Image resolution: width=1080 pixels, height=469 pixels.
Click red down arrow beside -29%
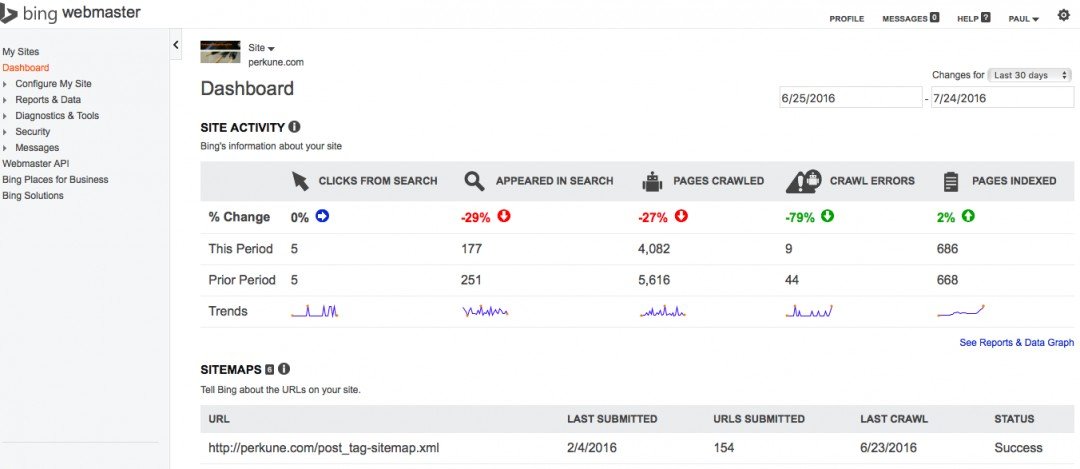click(504, 216)
